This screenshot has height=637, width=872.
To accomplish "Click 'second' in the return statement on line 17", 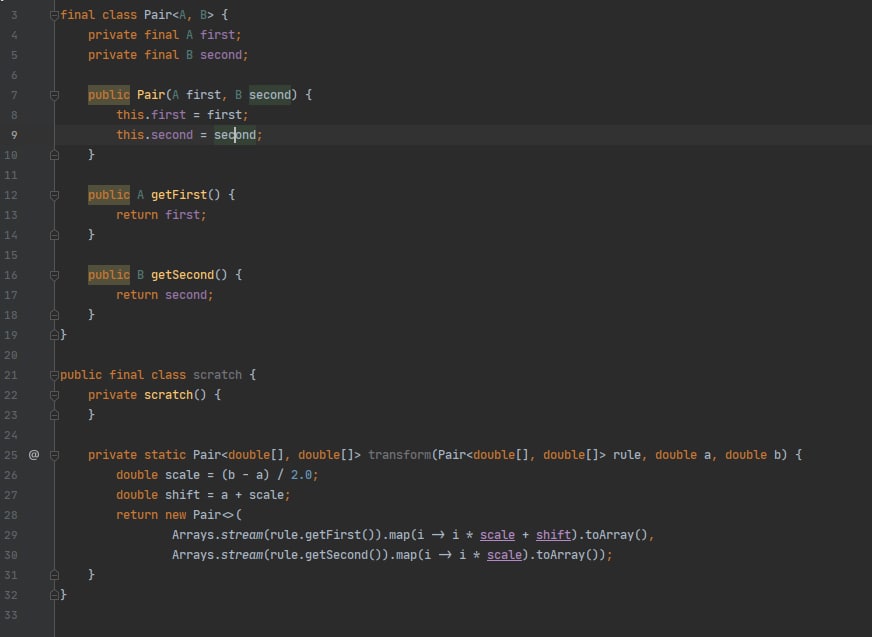I will (186, 295).
